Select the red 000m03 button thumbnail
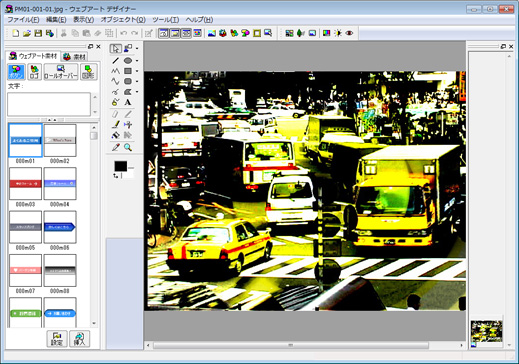 coord(25,184)
